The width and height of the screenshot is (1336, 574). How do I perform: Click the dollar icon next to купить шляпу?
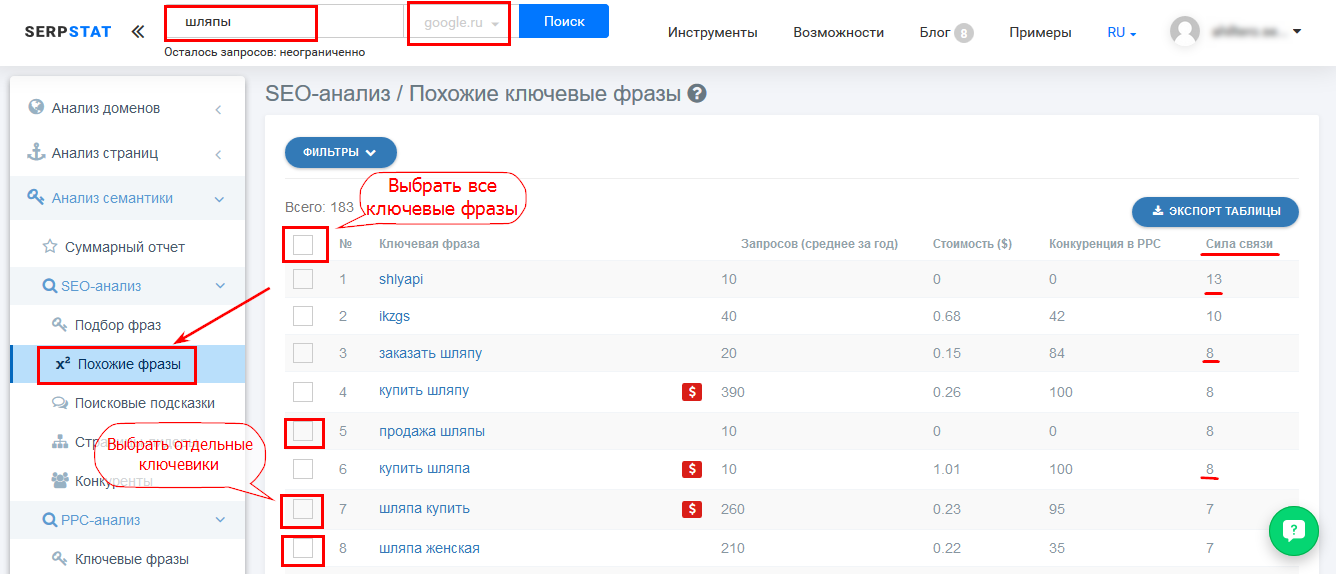pyautogui.click(x=691, y=392)
